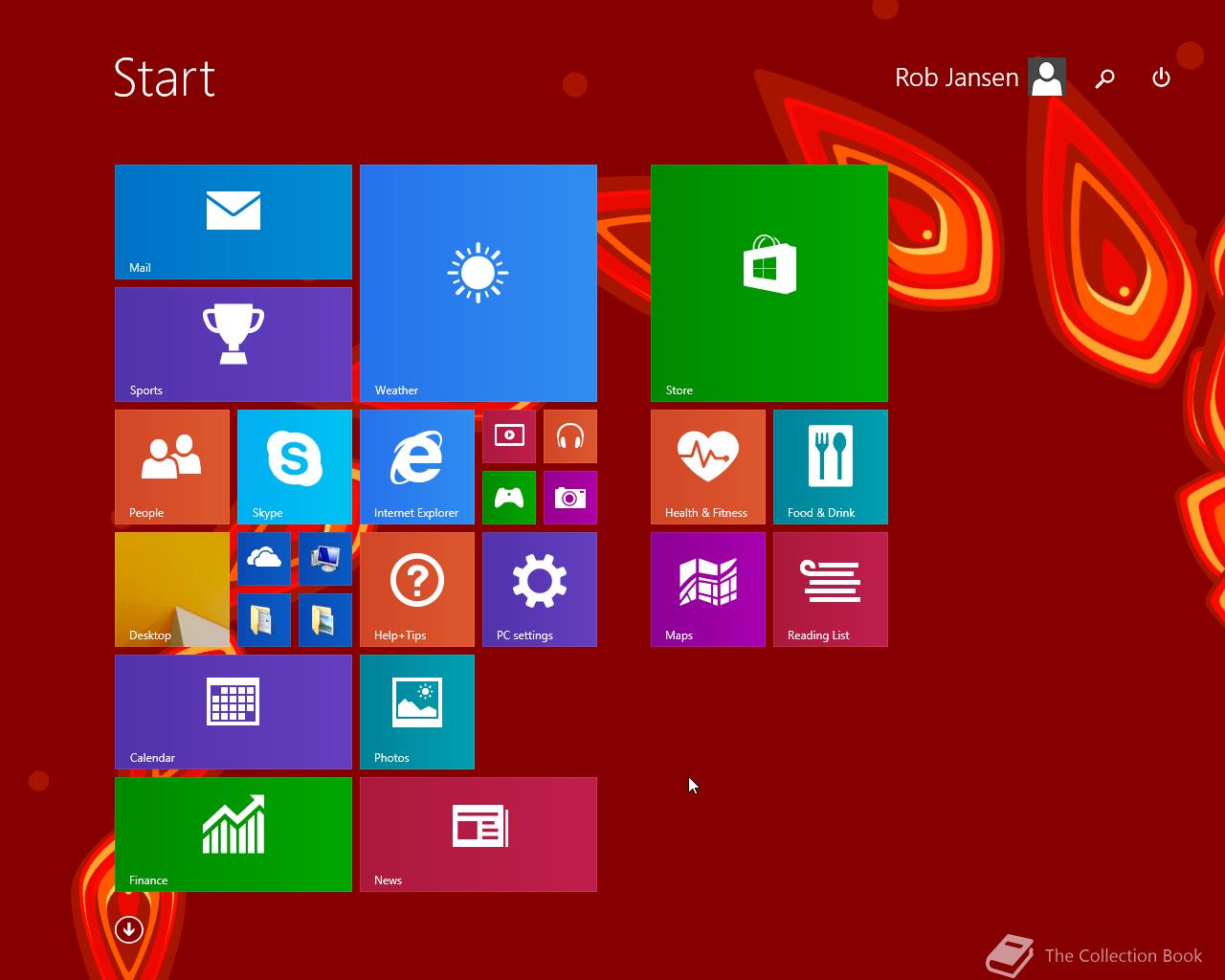Launch the Sports app tile
The image size is (1225, 980).
tap(234, 345)
